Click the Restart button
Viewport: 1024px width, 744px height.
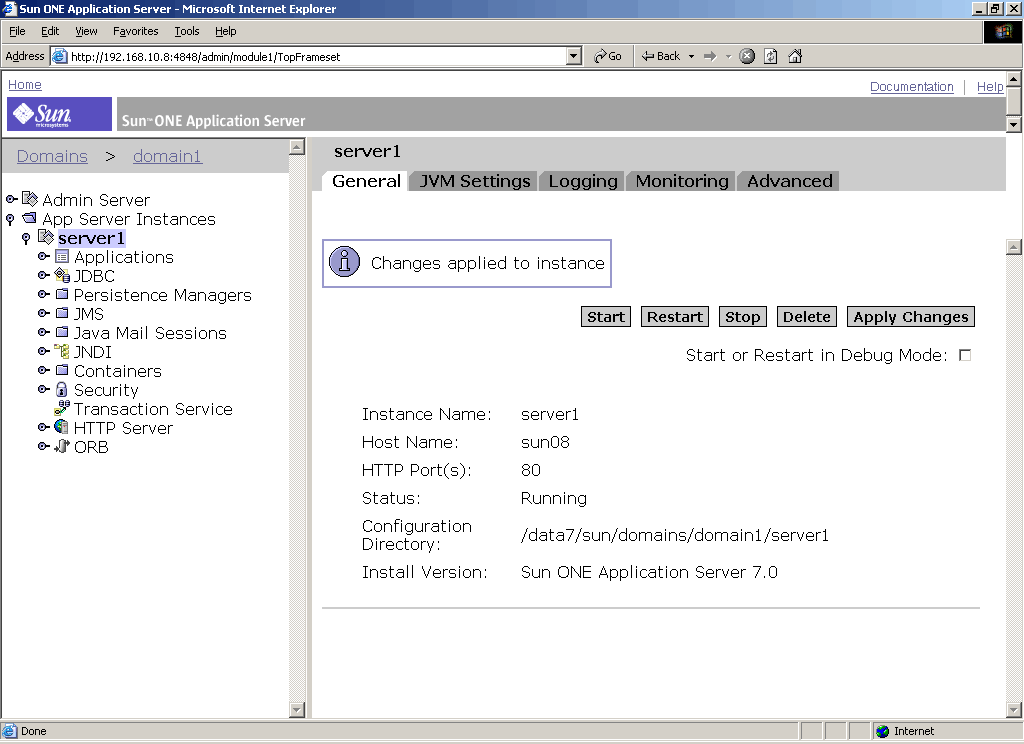[675, 317]
